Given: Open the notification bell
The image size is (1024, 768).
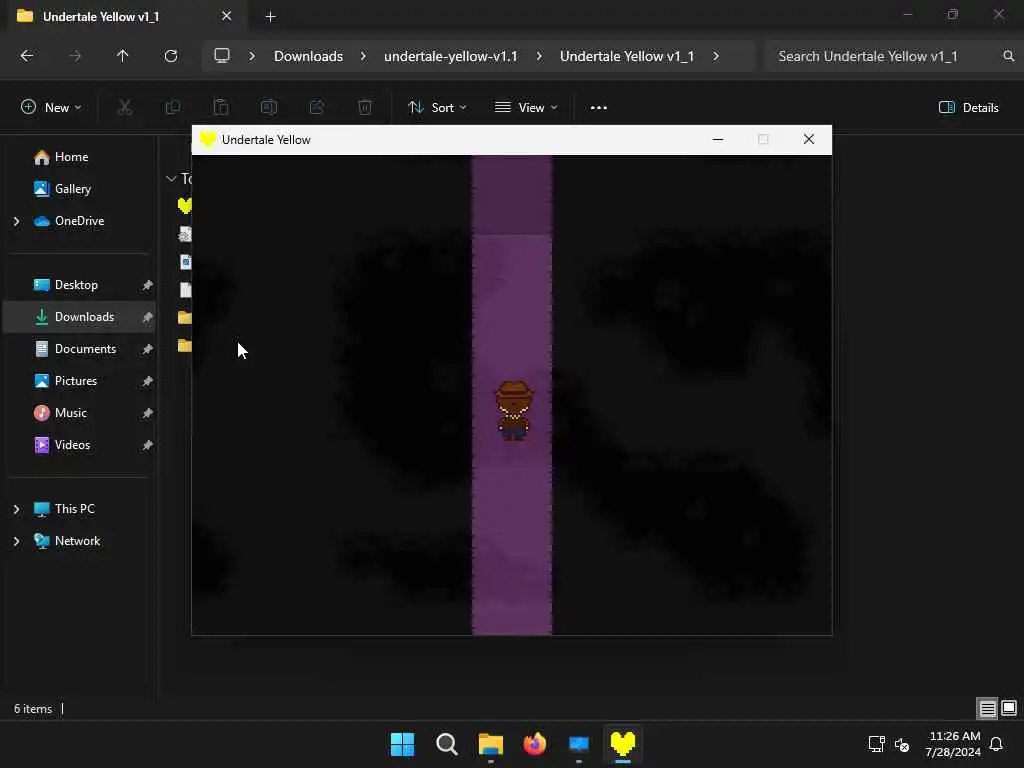Looking at the screenshot, I should 997,744.
